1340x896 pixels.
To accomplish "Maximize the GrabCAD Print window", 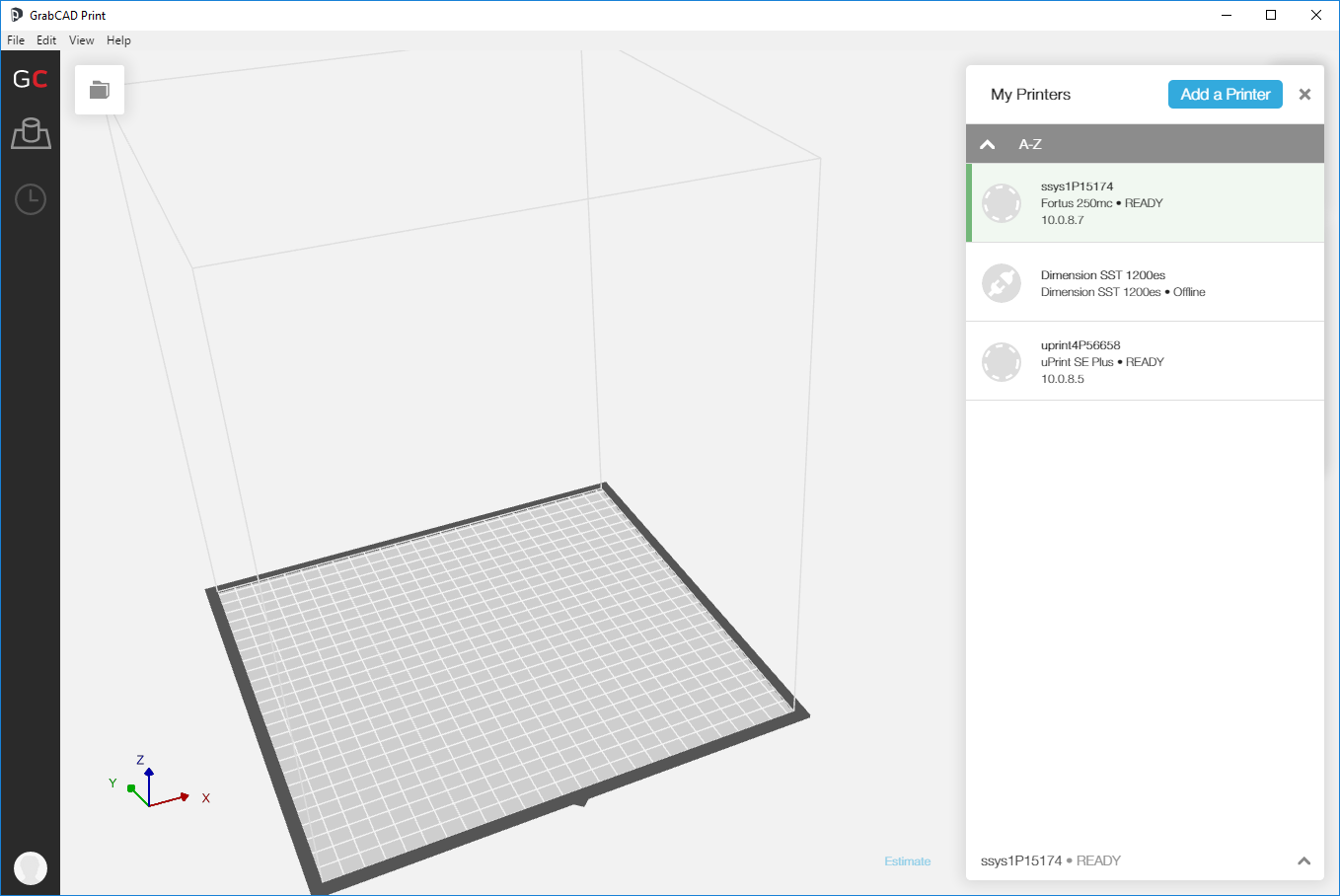I will click(x=1271, y=15).
